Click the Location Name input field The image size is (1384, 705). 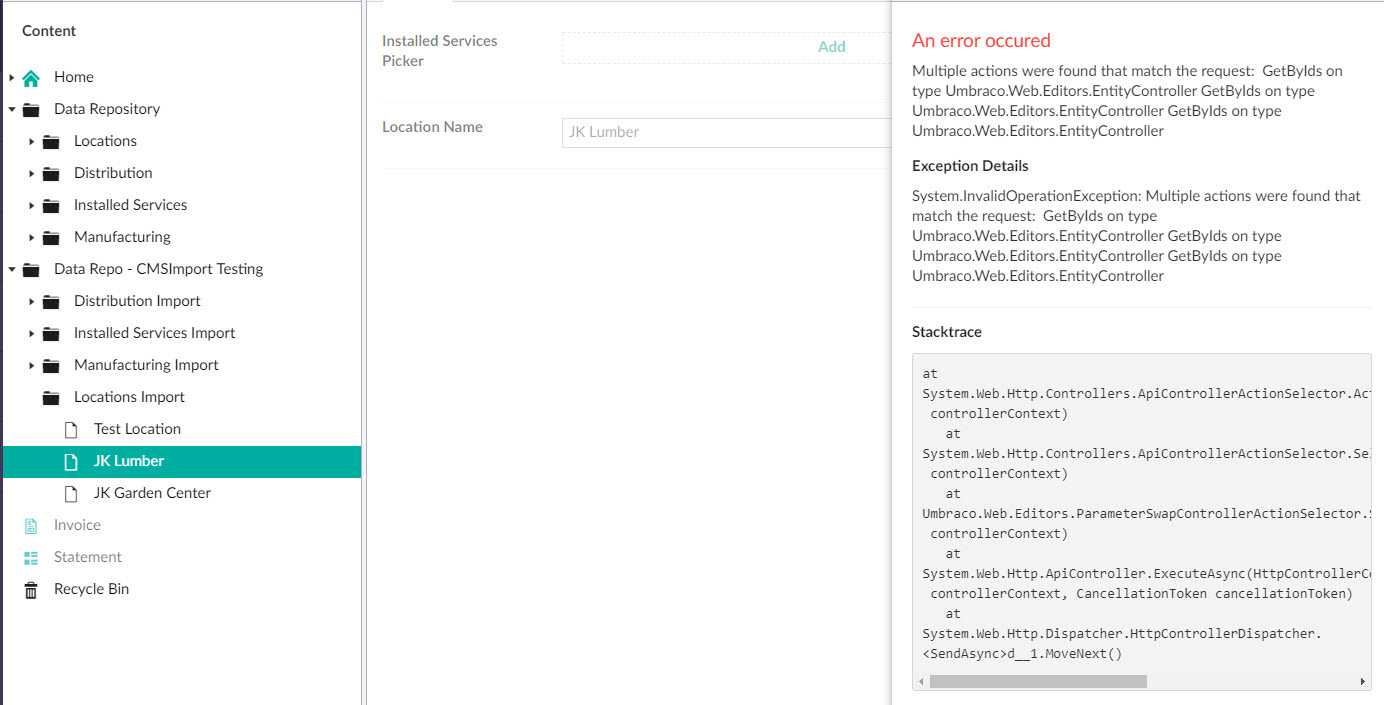coord(726,132)
